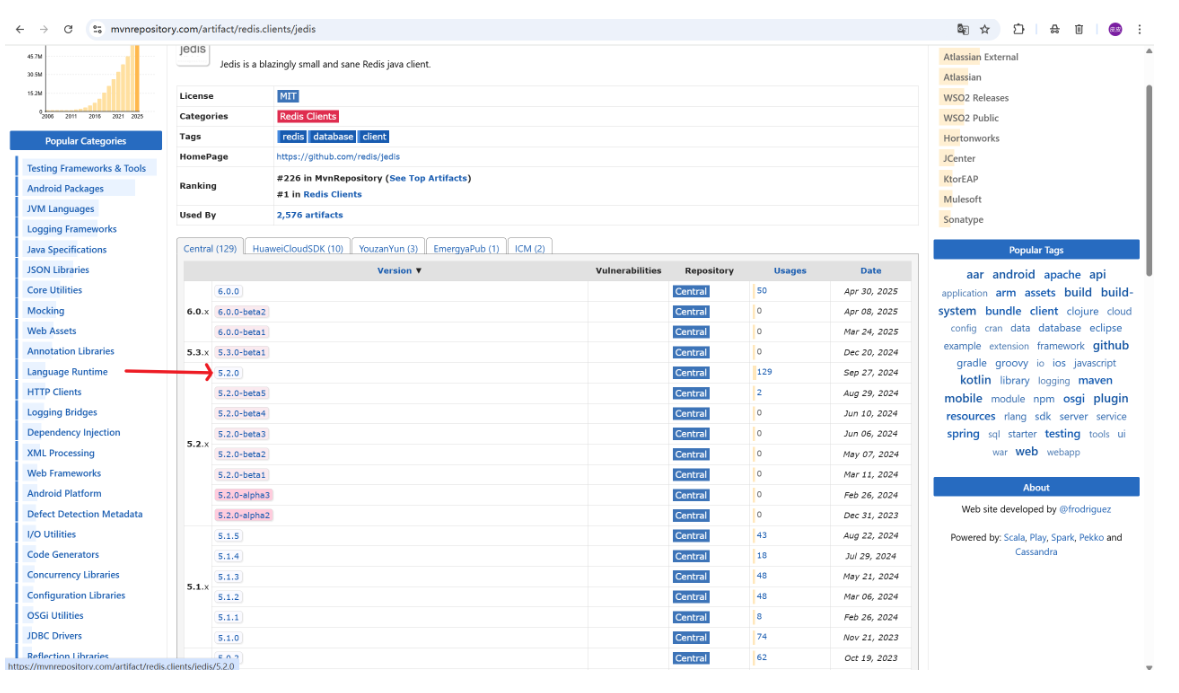Go back using the browser back arrow
The image size is (1179, 693).
click(x=20, y=29)
